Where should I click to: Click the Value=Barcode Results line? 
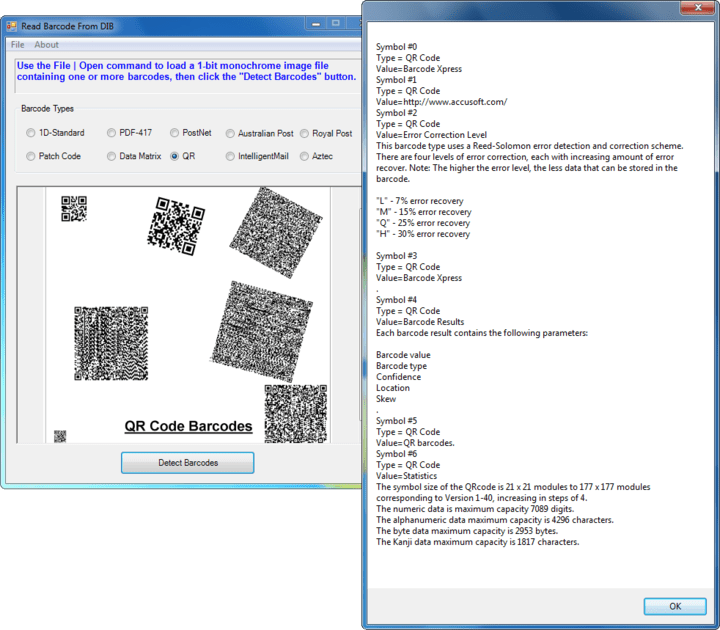[420, 322]
